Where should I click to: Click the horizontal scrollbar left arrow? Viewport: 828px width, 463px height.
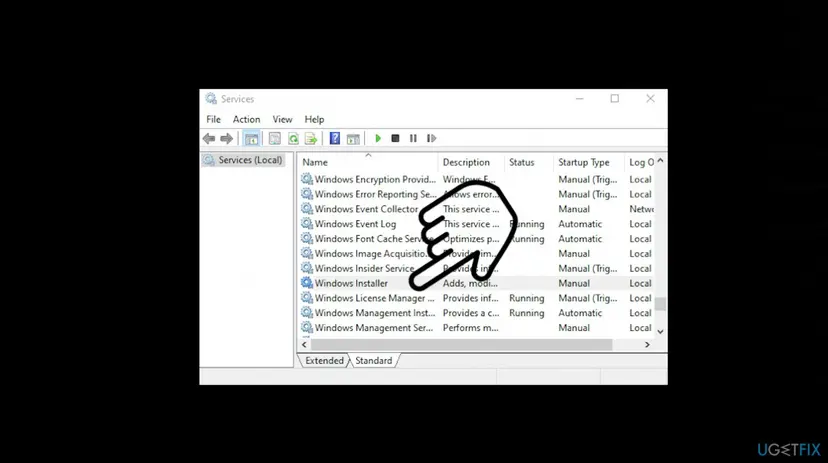[304, 344]
